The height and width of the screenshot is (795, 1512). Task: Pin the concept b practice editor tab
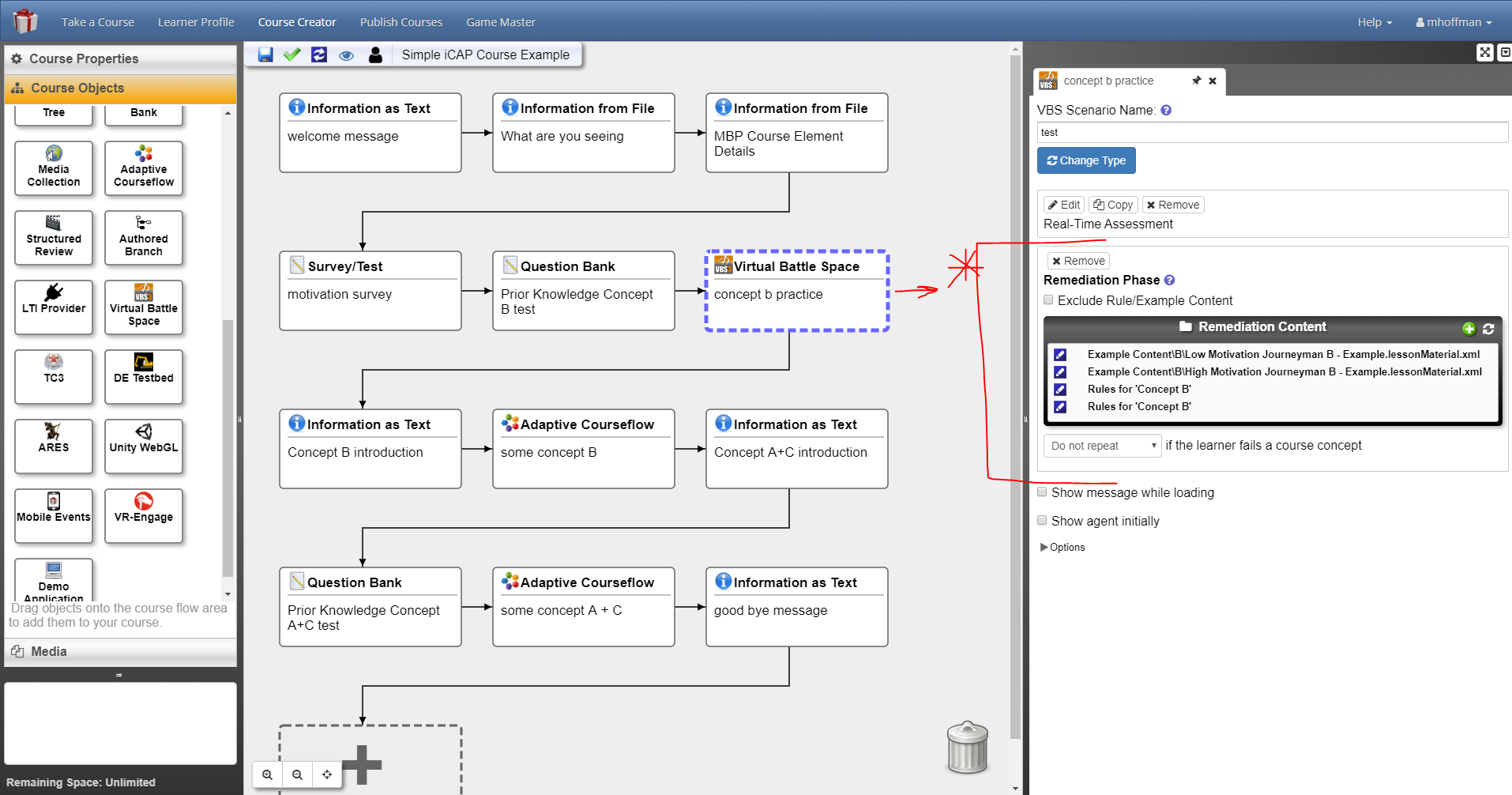1196,81
